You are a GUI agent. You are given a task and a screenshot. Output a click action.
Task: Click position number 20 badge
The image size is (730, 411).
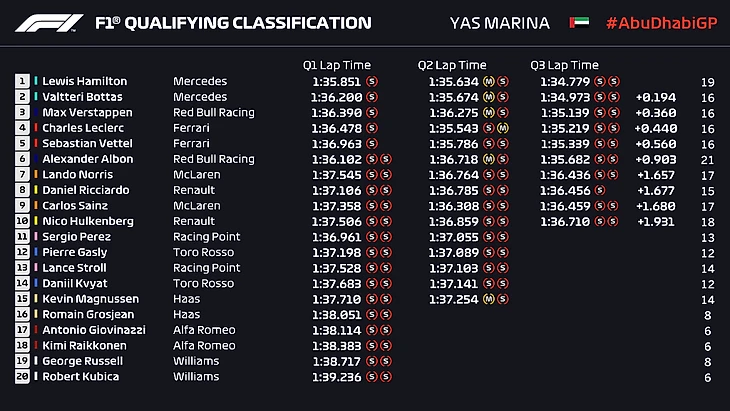pyautogui.click(x=22, y=377)
